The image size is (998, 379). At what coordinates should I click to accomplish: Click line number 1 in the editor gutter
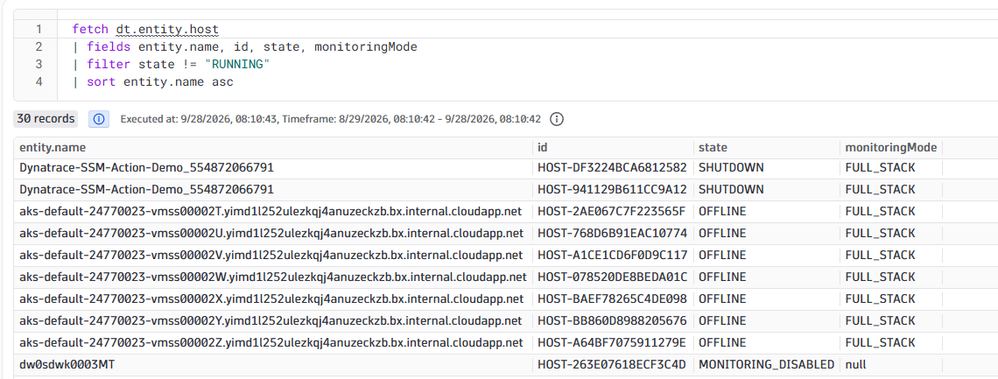[x=39, y=29]
